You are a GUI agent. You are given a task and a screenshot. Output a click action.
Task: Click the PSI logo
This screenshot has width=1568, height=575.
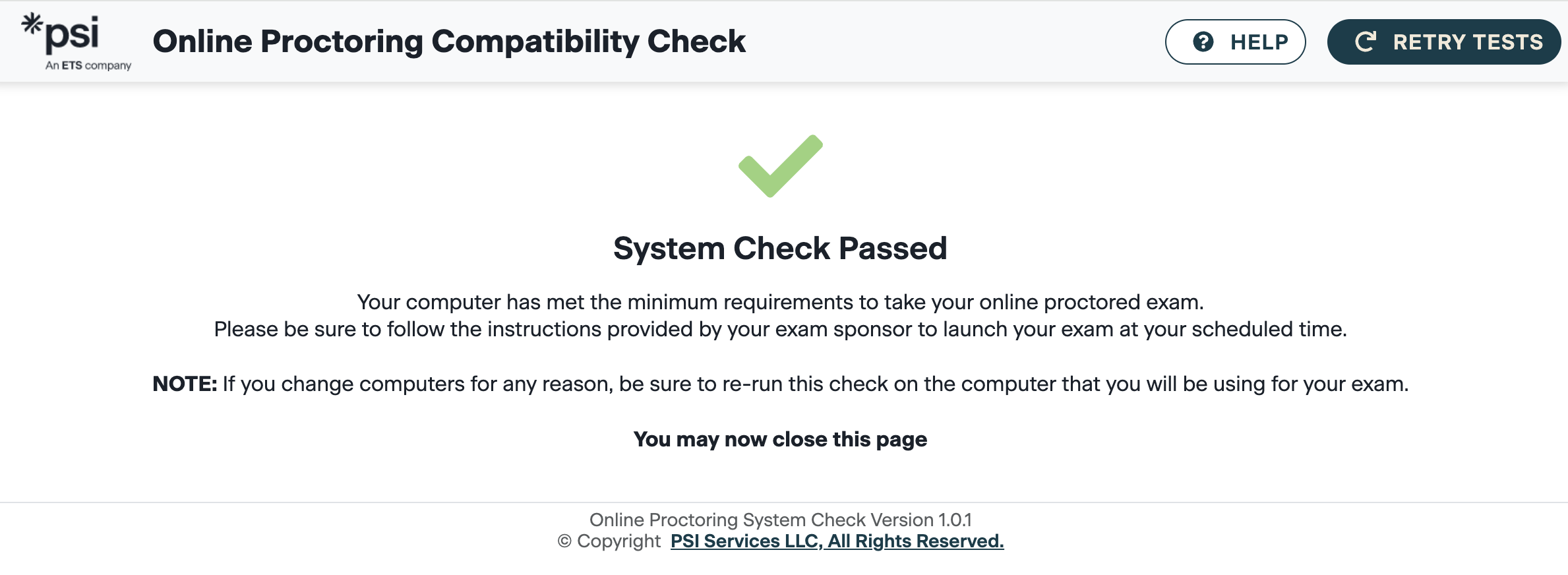click(73, 34)
